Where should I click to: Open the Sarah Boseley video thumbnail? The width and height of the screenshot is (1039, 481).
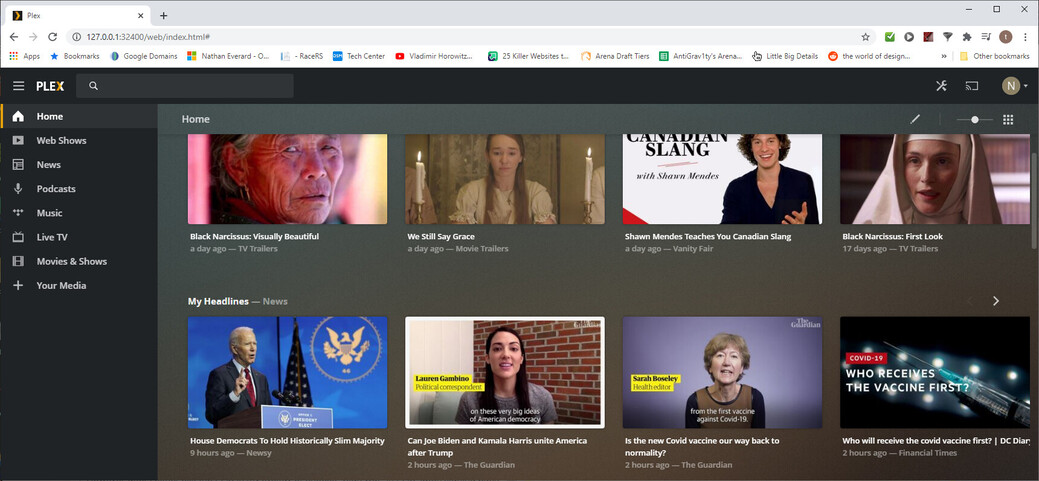pos(722,372)
